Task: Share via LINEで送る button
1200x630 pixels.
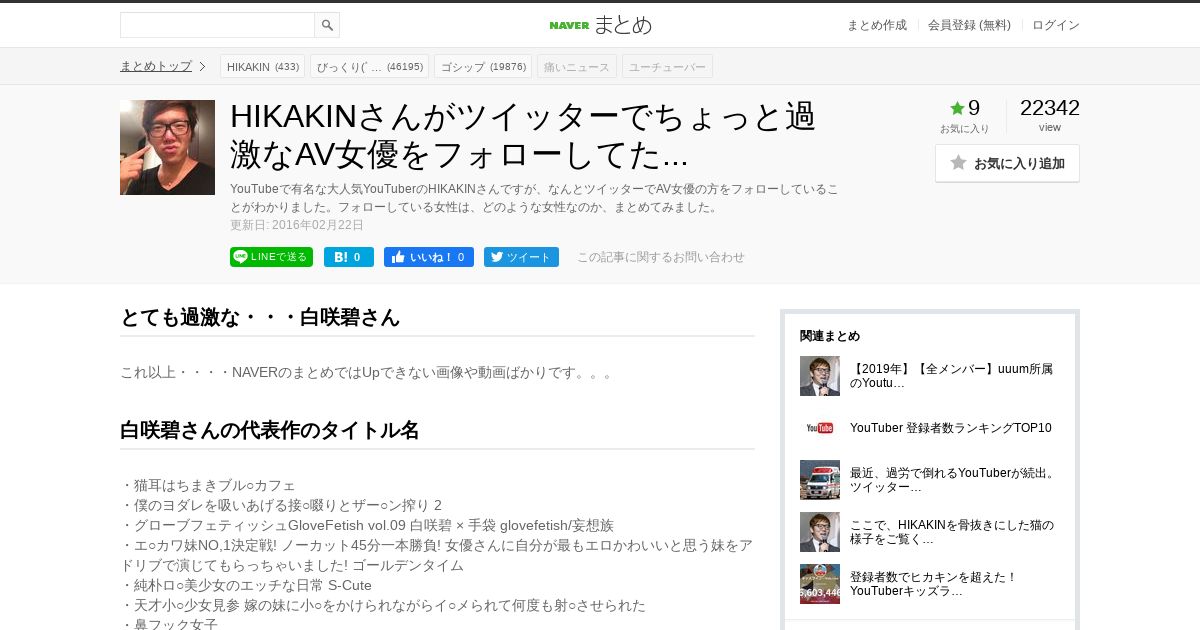Action: pyautogui.click(x=271, y=257)
